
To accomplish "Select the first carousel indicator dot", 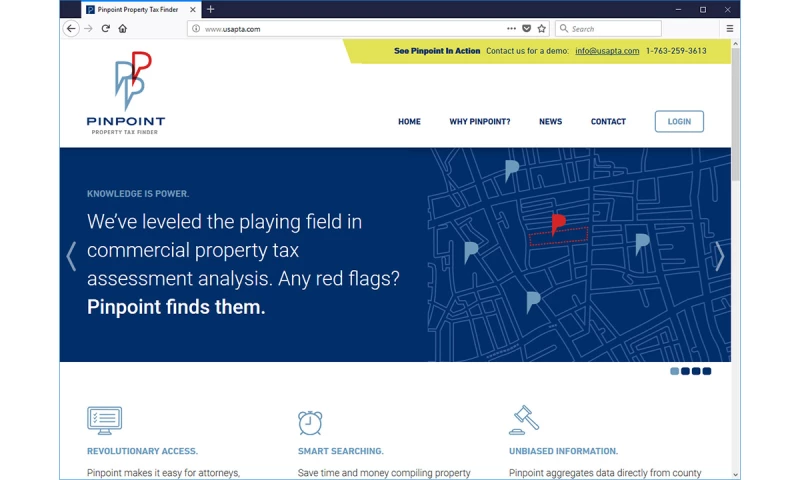I will click(x=674, y=371).
